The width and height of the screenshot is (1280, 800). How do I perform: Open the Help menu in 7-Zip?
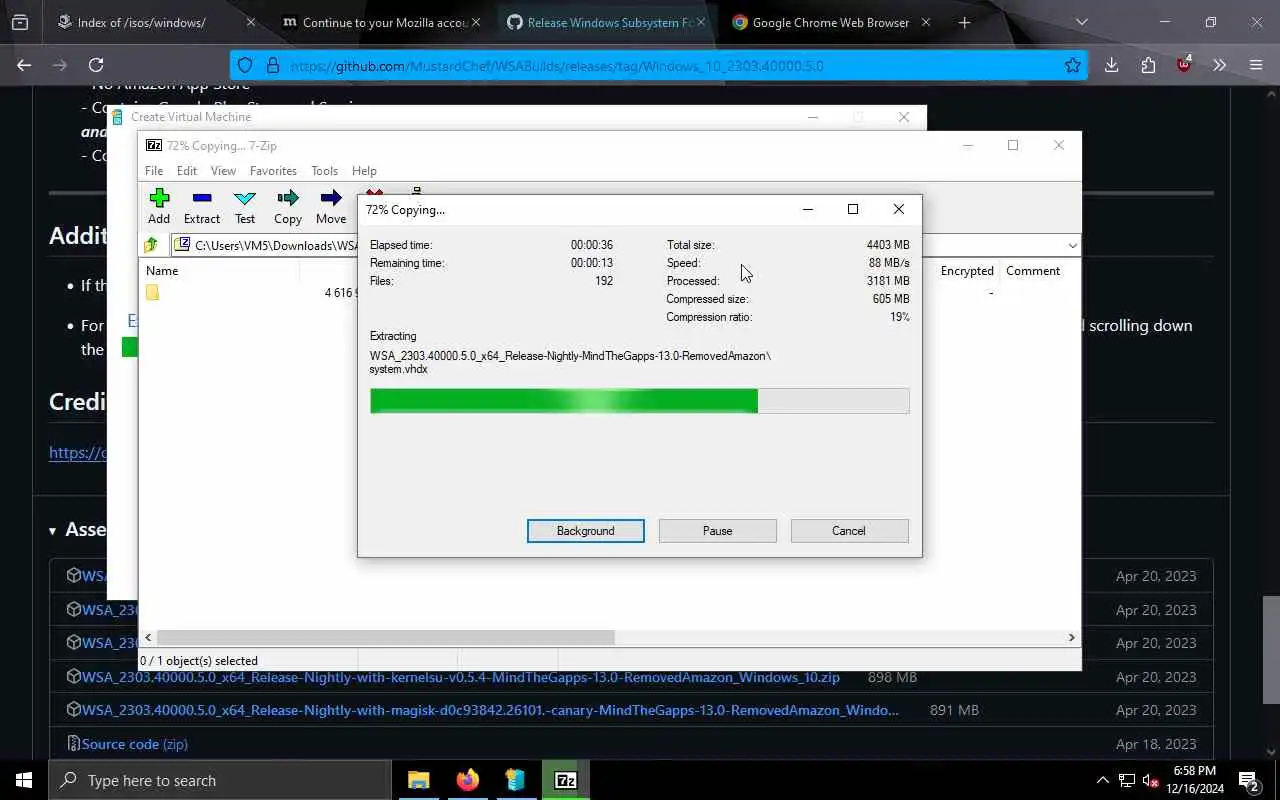tap(364, 171)
